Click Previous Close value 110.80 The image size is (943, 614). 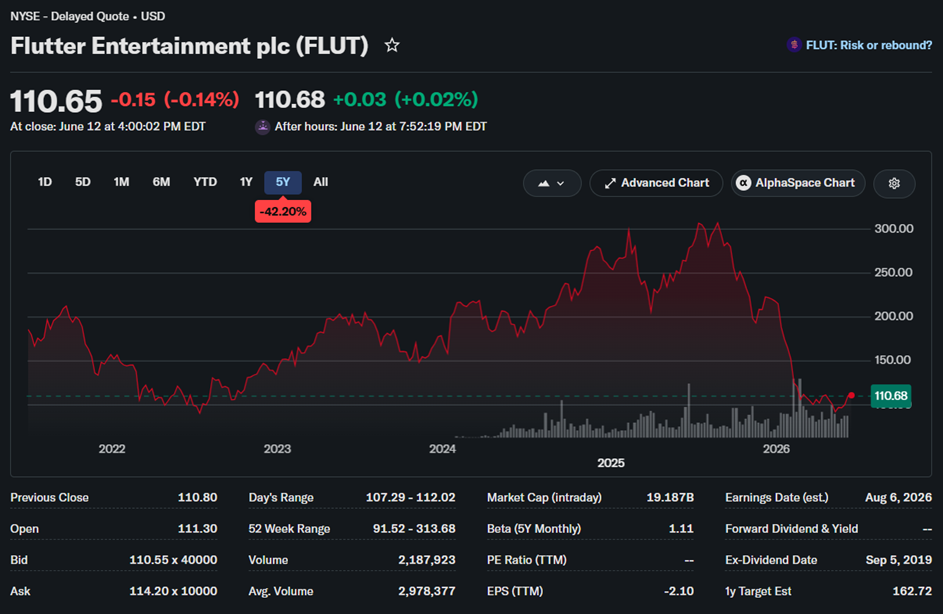tap(197, 498)
